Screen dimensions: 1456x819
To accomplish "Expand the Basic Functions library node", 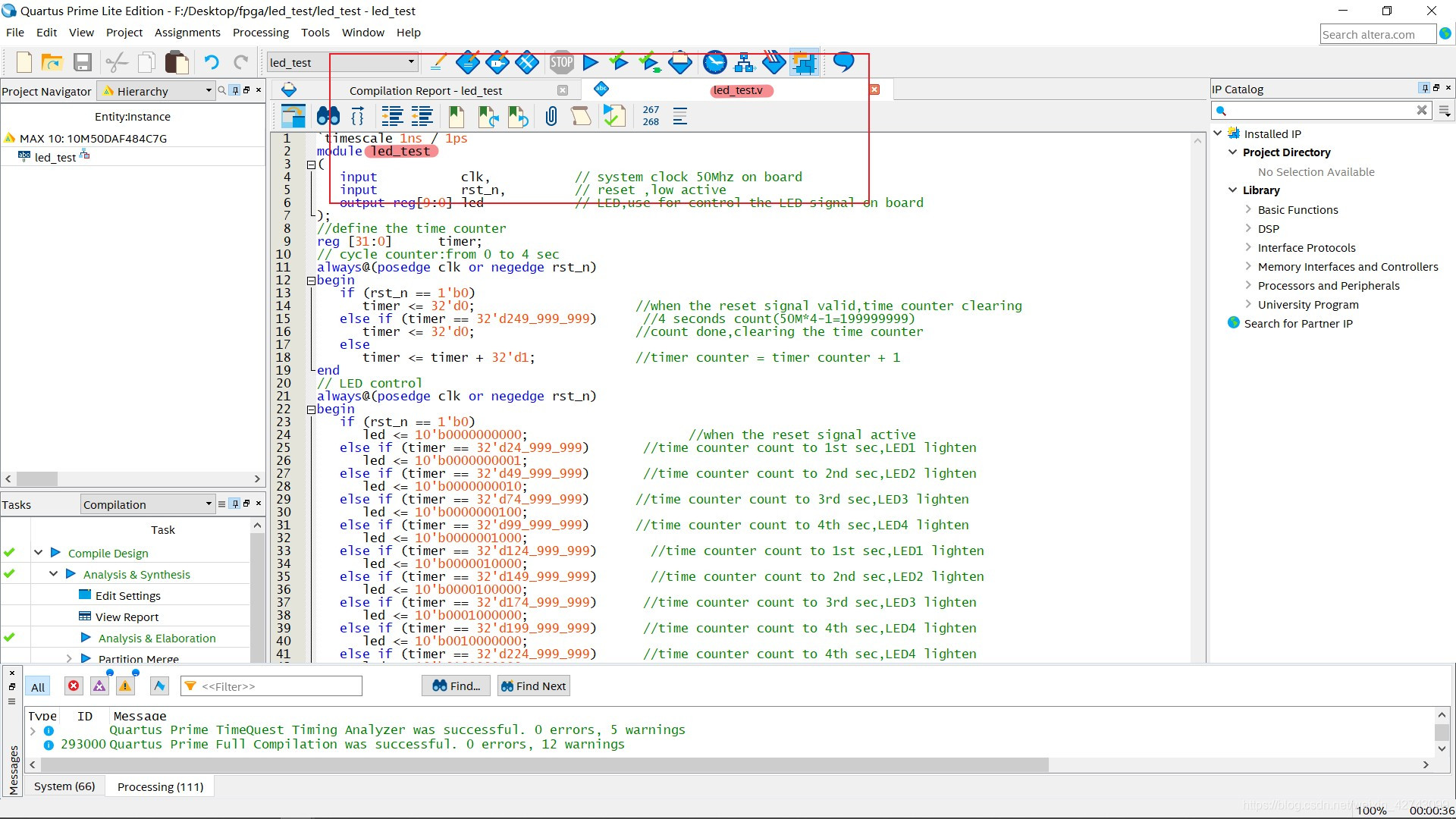I will [x=1248, y=209].
